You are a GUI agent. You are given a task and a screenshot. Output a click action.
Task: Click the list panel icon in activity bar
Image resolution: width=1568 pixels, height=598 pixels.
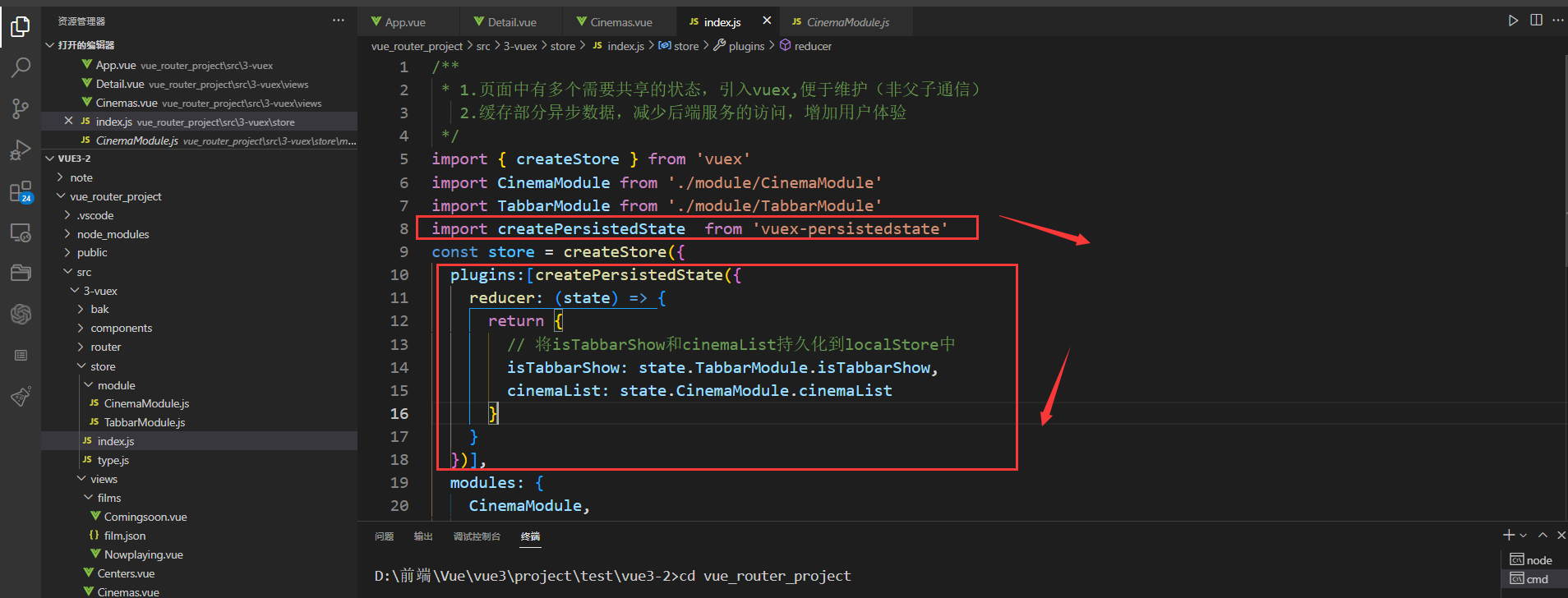click(x=21, y=355)
